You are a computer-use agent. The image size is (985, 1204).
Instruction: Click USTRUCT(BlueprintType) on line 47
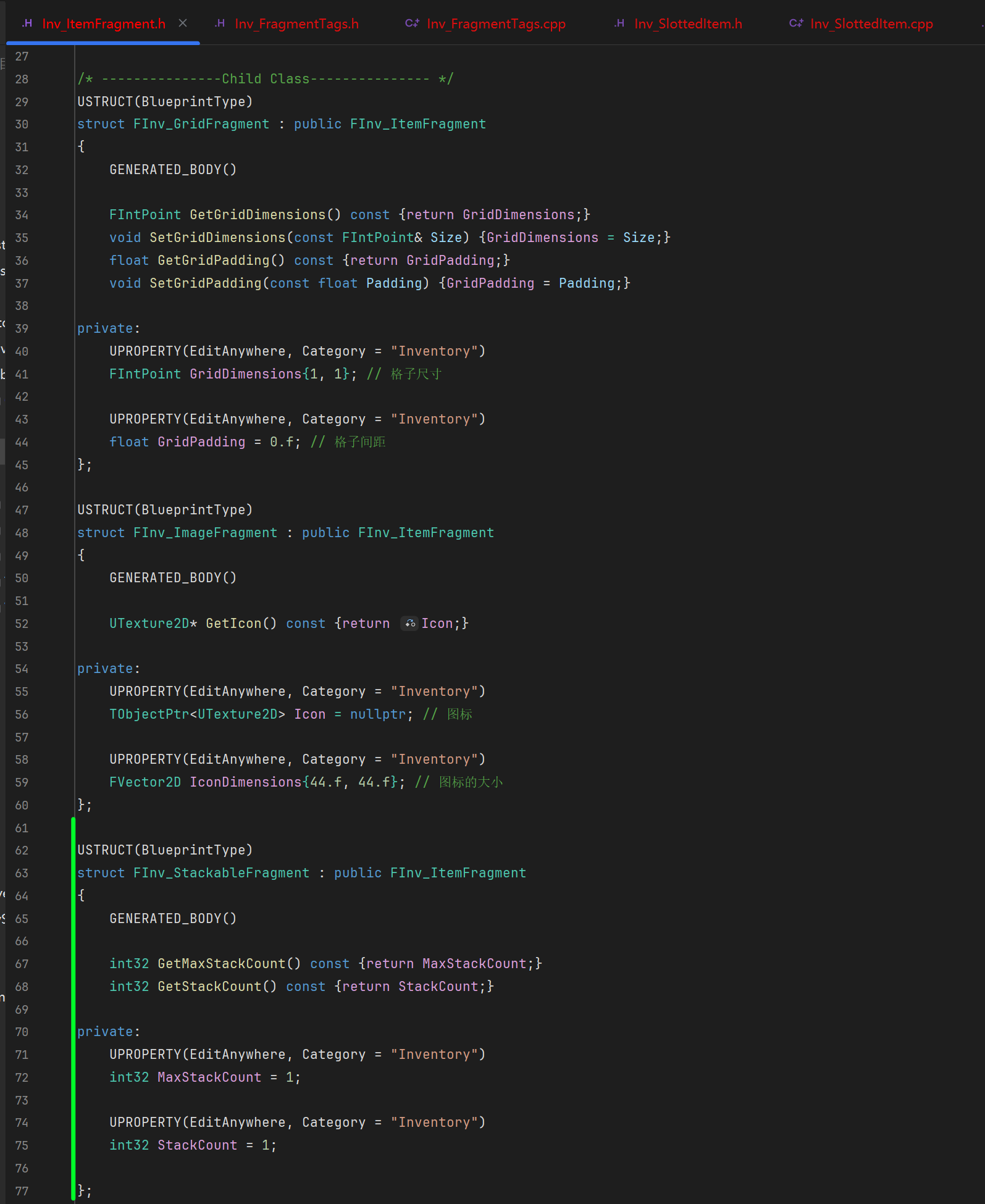tap(165, 510)
